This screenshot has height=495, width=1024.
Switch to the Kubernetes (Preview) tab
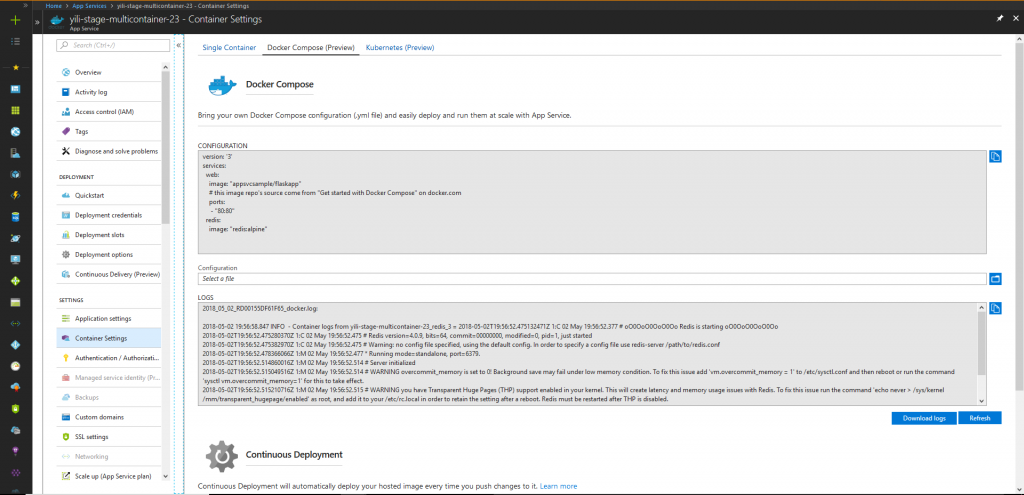(400, 47)
